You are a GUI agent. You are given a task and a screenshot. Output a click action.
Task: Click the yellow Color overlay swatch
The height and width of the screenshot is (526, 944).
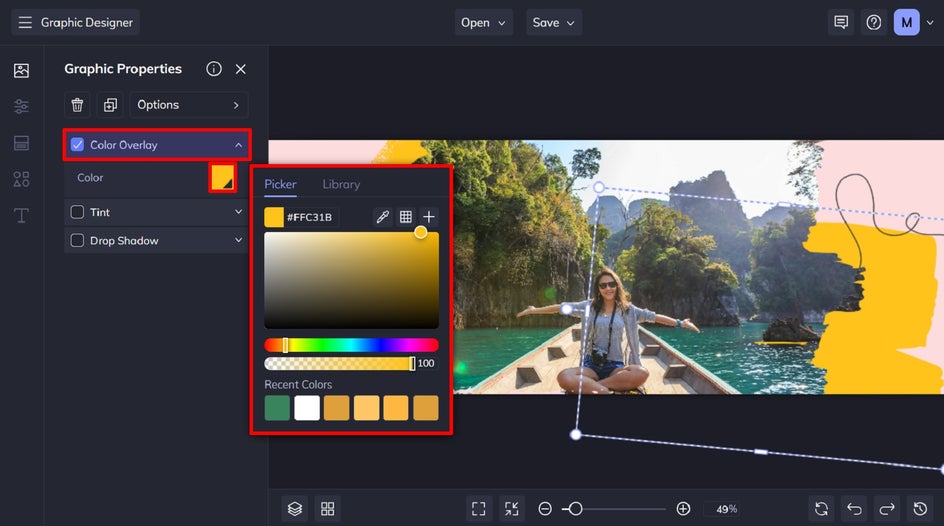coord(222,178)
